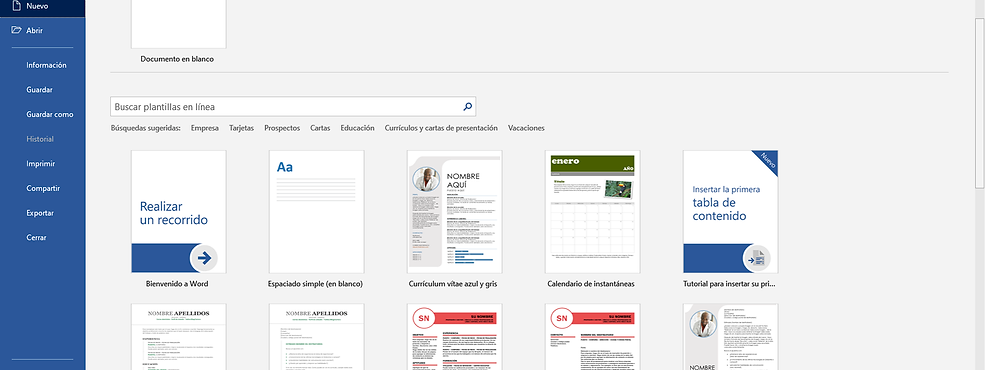Image resolution: width=985 pixels, height=370 pixels.
Task: Search suggested term Prospectos
Action: [281, 128]
